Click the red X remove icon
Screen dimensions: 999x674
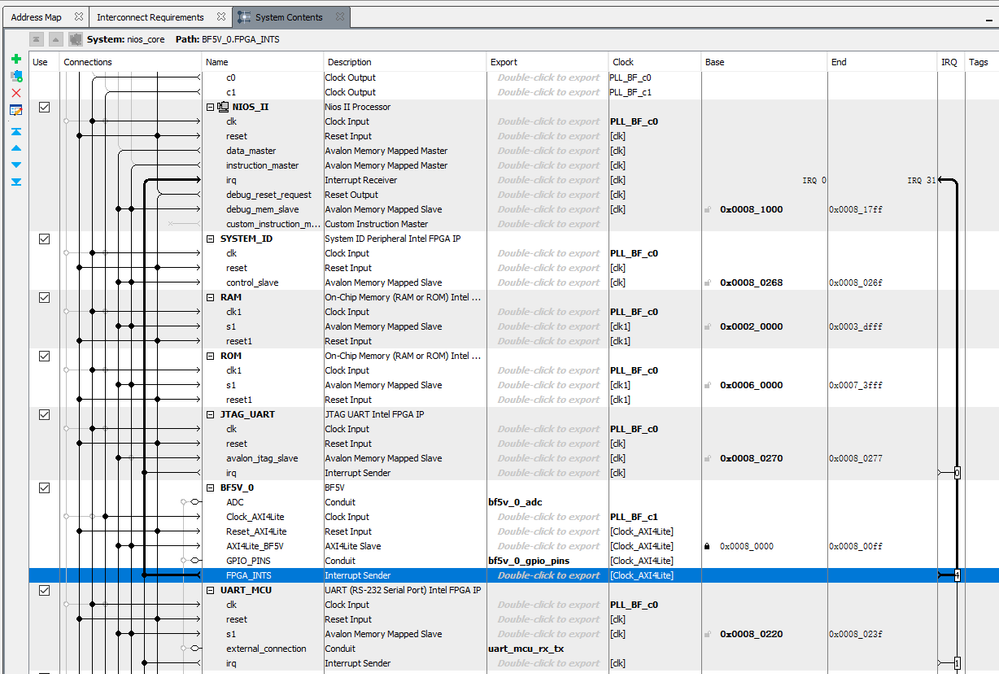coord(16,92)
